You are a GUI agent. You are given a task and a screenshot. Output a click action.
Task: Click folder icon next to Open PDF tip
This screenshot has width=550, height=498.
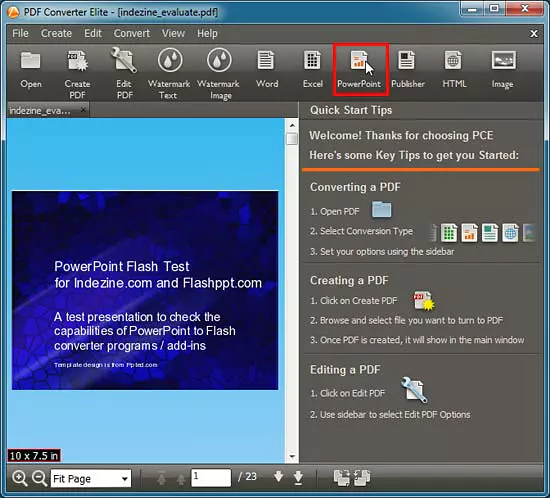coord(381,209)
